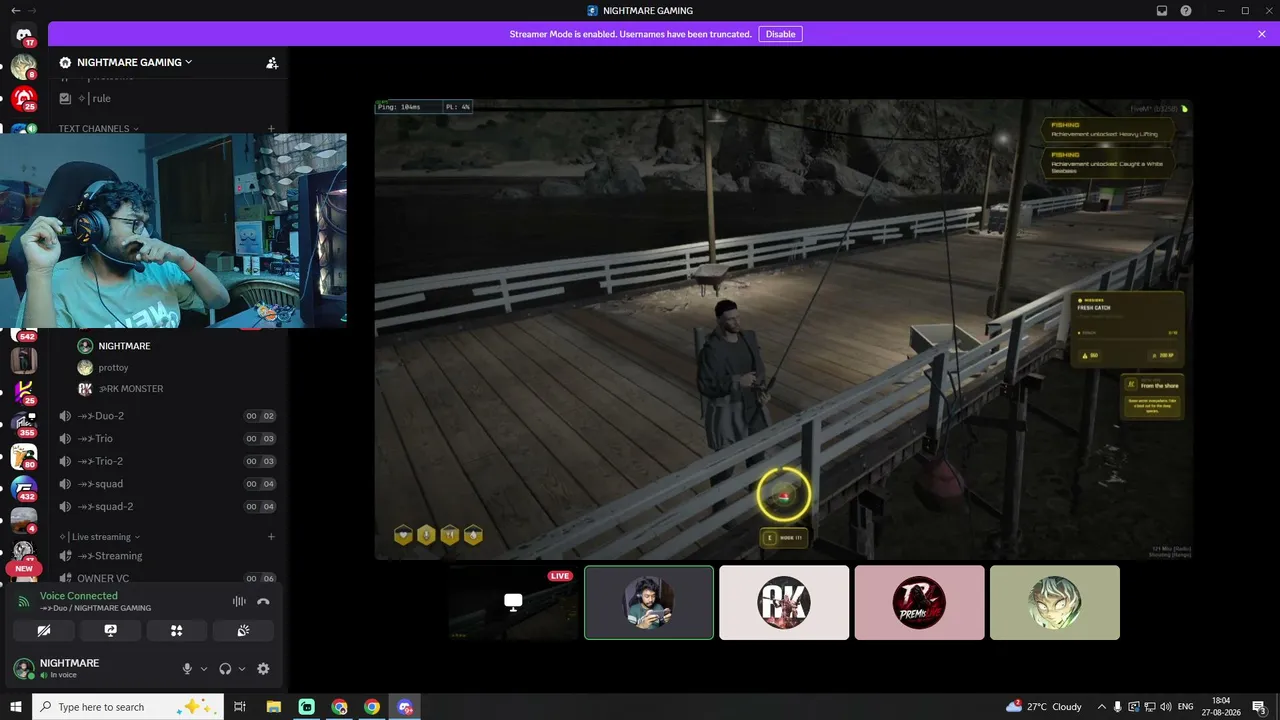1280x720 pixels.
Task: Join the squad-2 voice channel
Action: pyautogui.click(x=168, y=506)
